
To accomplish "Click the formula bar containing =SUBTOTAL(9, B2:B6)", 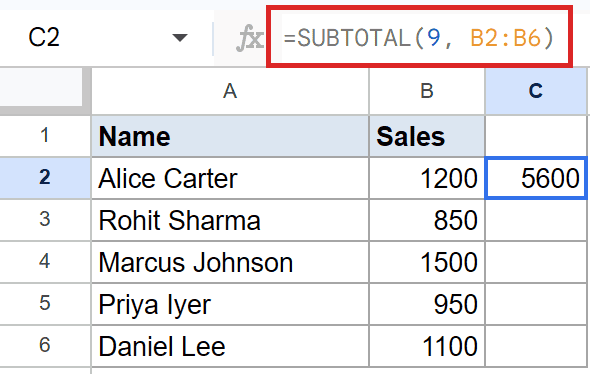I will (x=419, y=38).
